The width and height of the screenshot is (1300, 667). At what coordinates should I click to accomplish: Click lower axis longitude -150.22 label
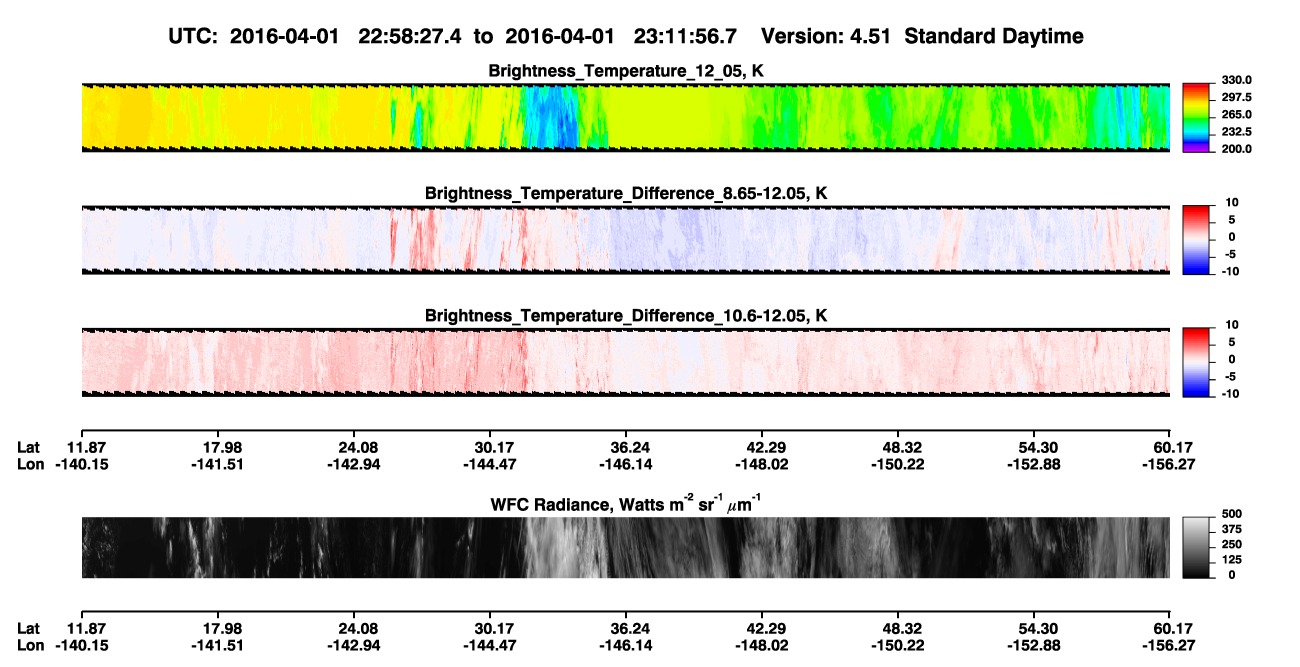[x=899, y=646]
